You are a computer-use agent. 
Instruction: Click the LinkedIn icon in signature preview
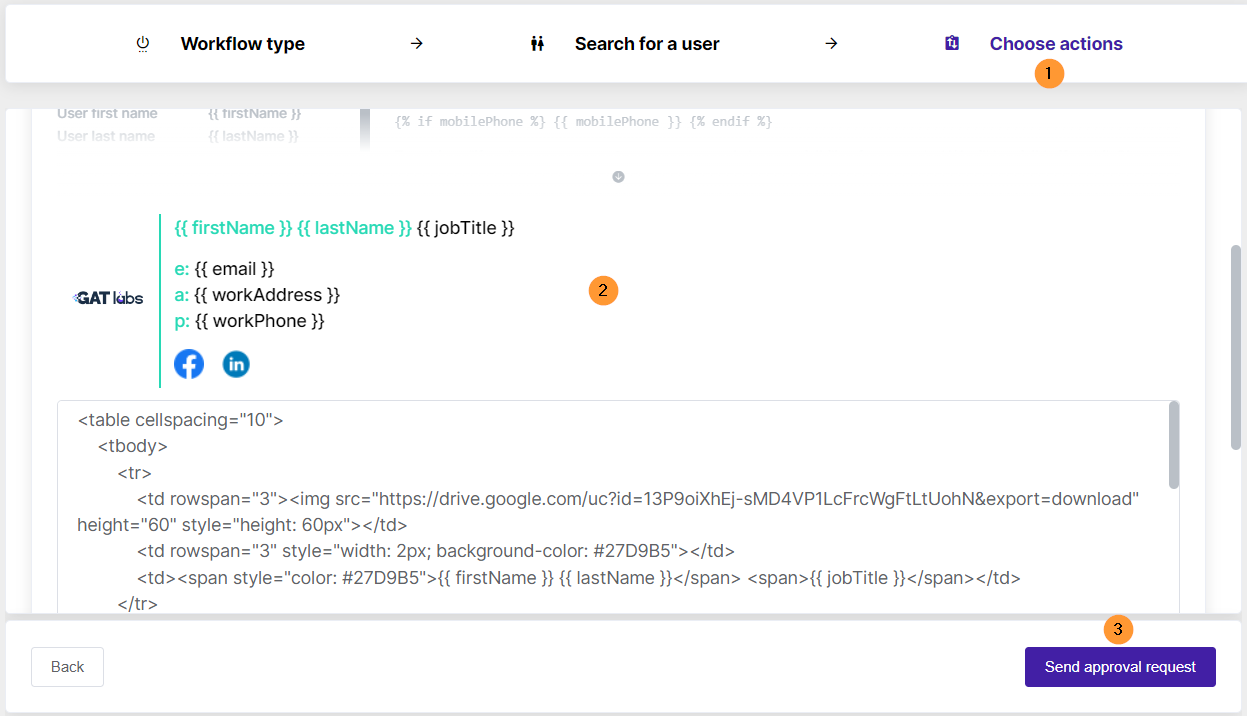pos(236,364)
